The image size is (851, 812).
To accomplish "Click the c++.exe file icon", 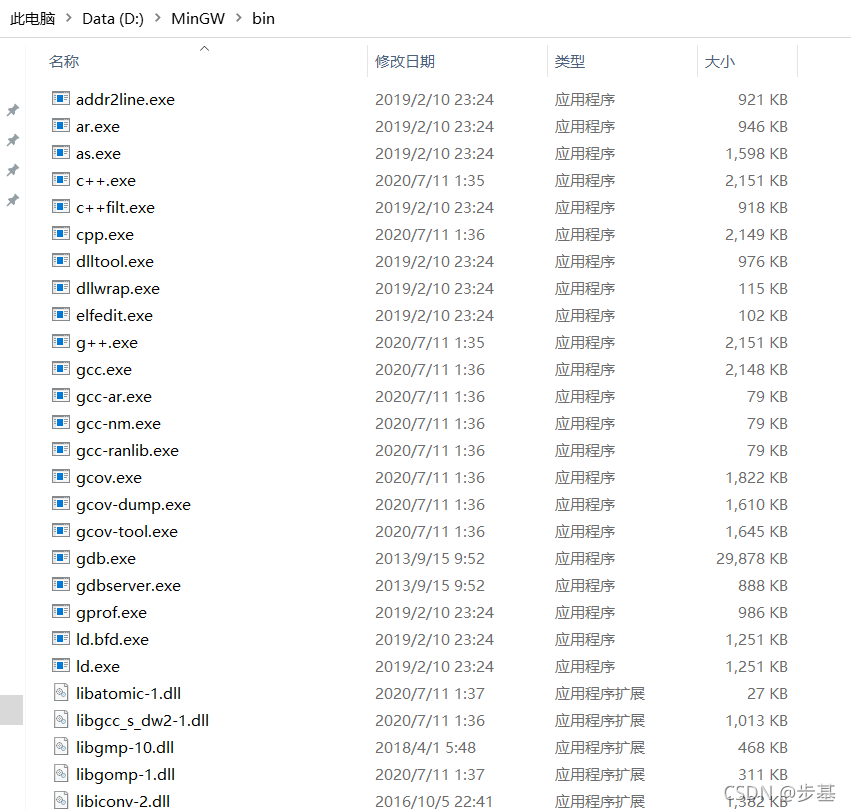I will click(x=61, y=180).
